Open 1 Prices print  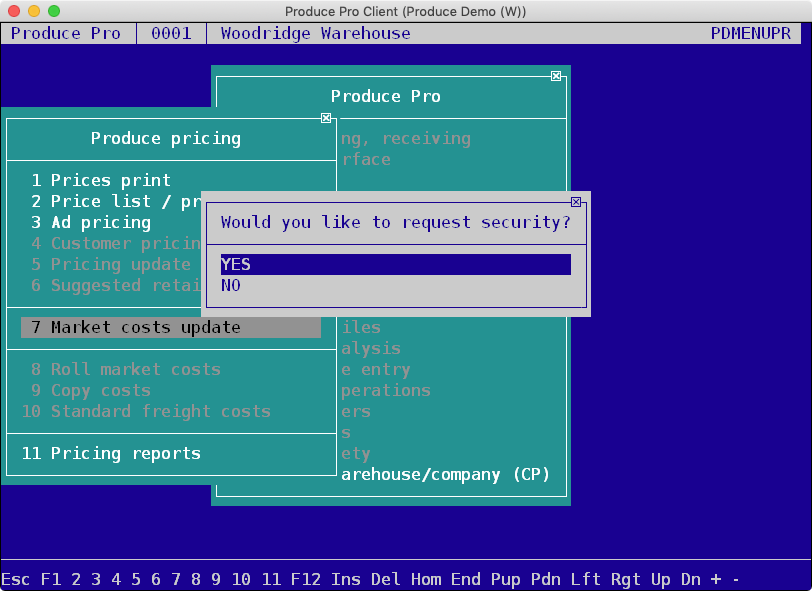pos(101,180)
